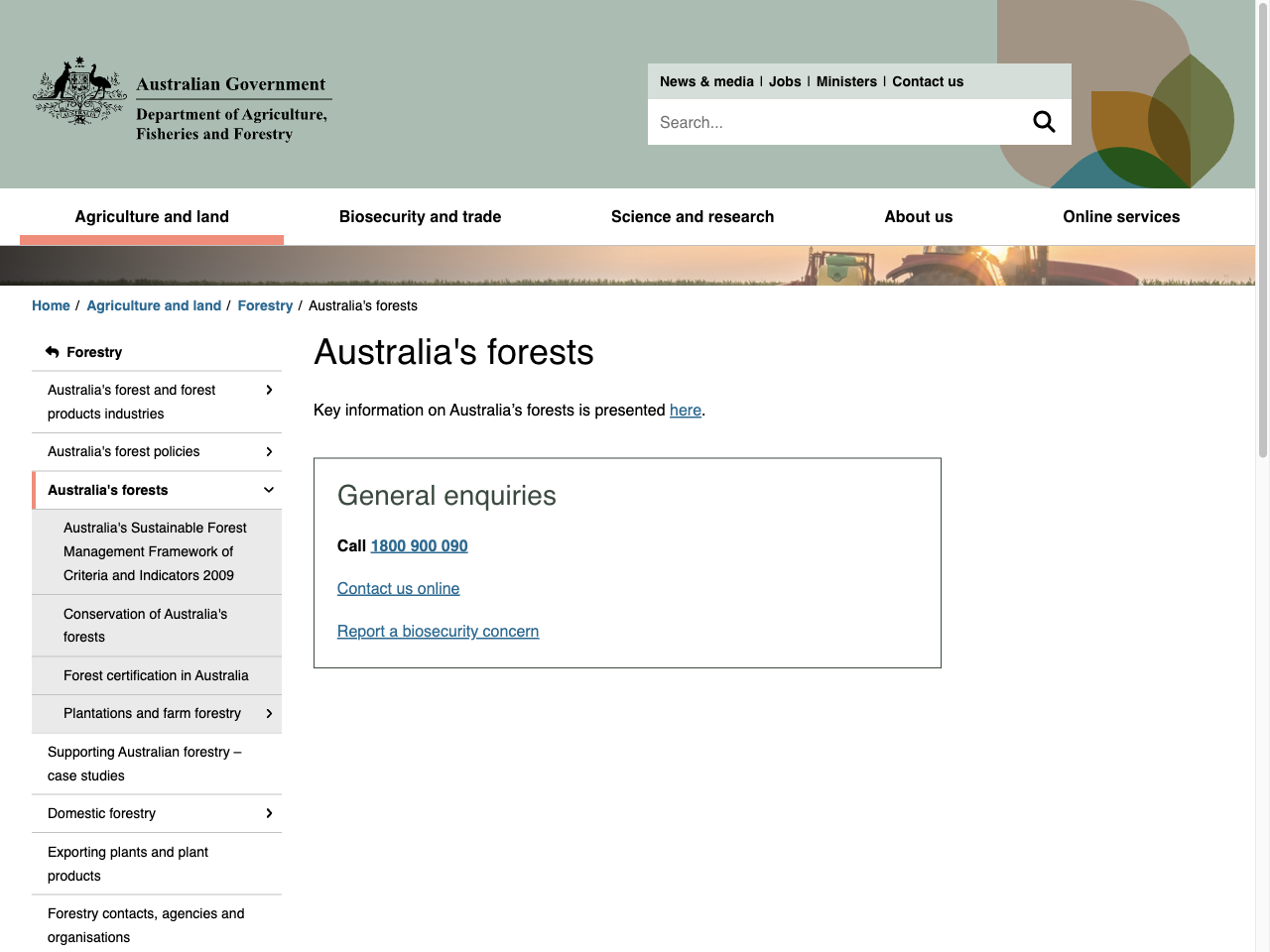Open Contact us in top bar
Screen dimensions: 1270x952
coord(928,81)
